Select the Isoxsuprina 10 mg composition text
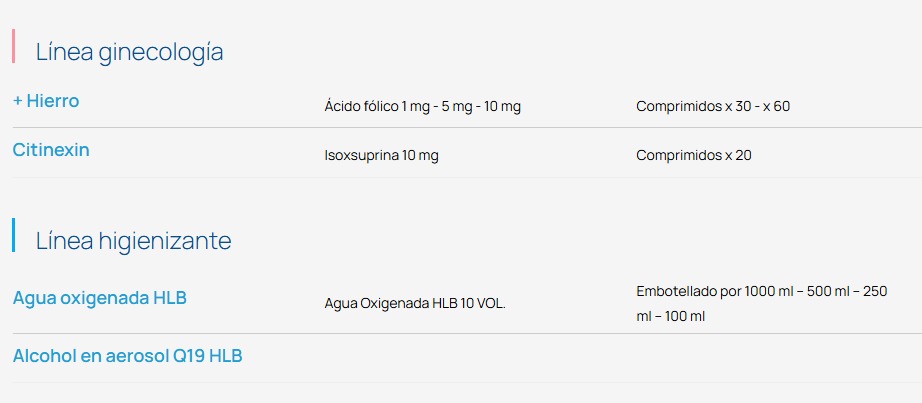Image resolution: width=922 pixels, height=403 pixels. click(381, 156)
